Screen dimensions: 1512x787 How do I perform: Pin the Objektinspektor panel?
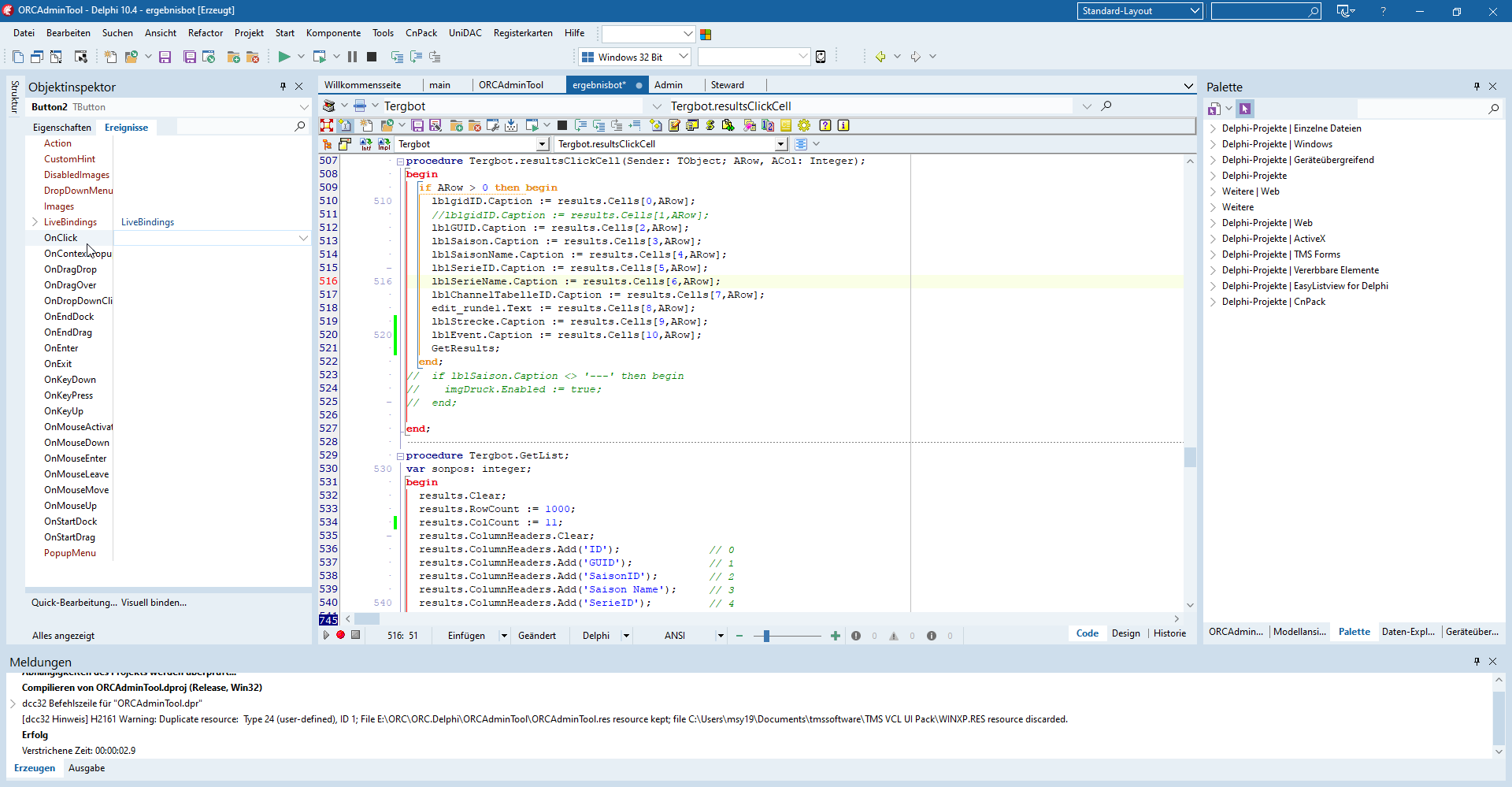(283, 87)
